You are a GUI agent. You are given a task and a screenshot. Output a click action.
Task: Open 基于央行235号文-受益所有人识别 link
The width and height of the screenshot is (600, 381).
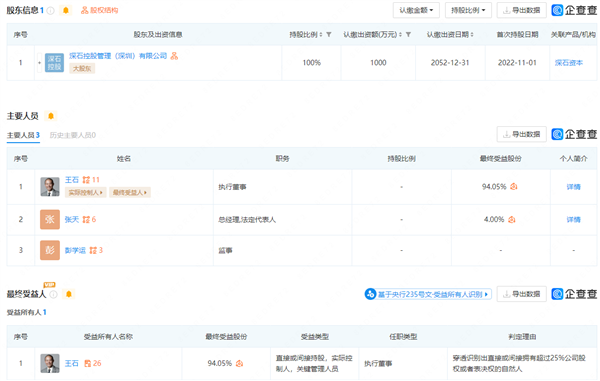point(428,294)
